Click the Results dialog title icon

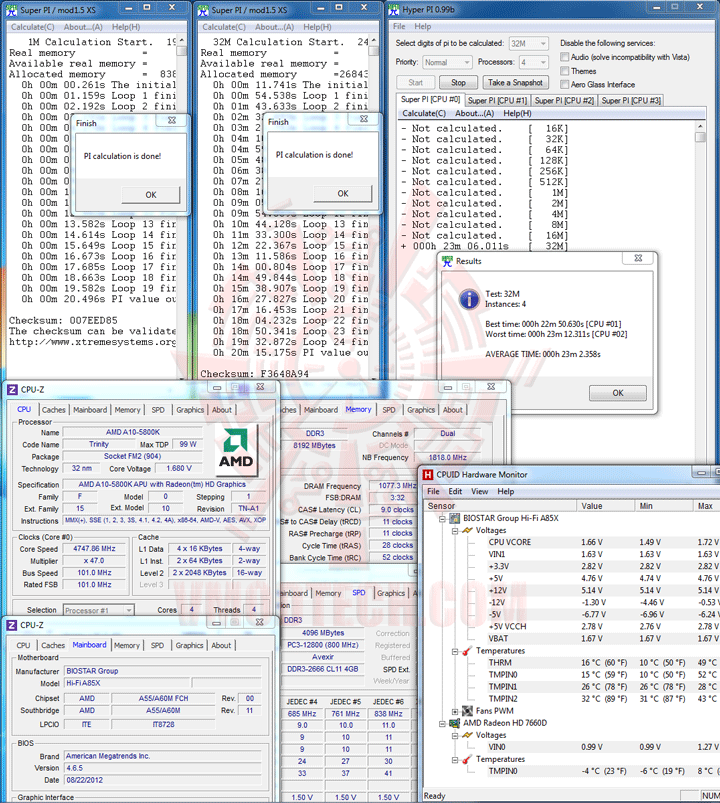coord(447,261)
